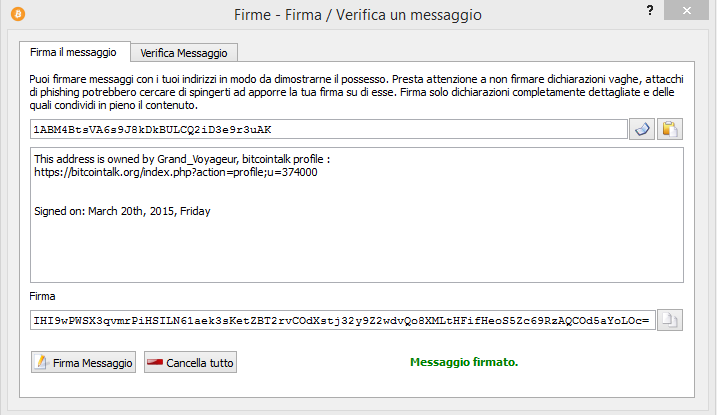Click inside the signature text field

point(342,320)
